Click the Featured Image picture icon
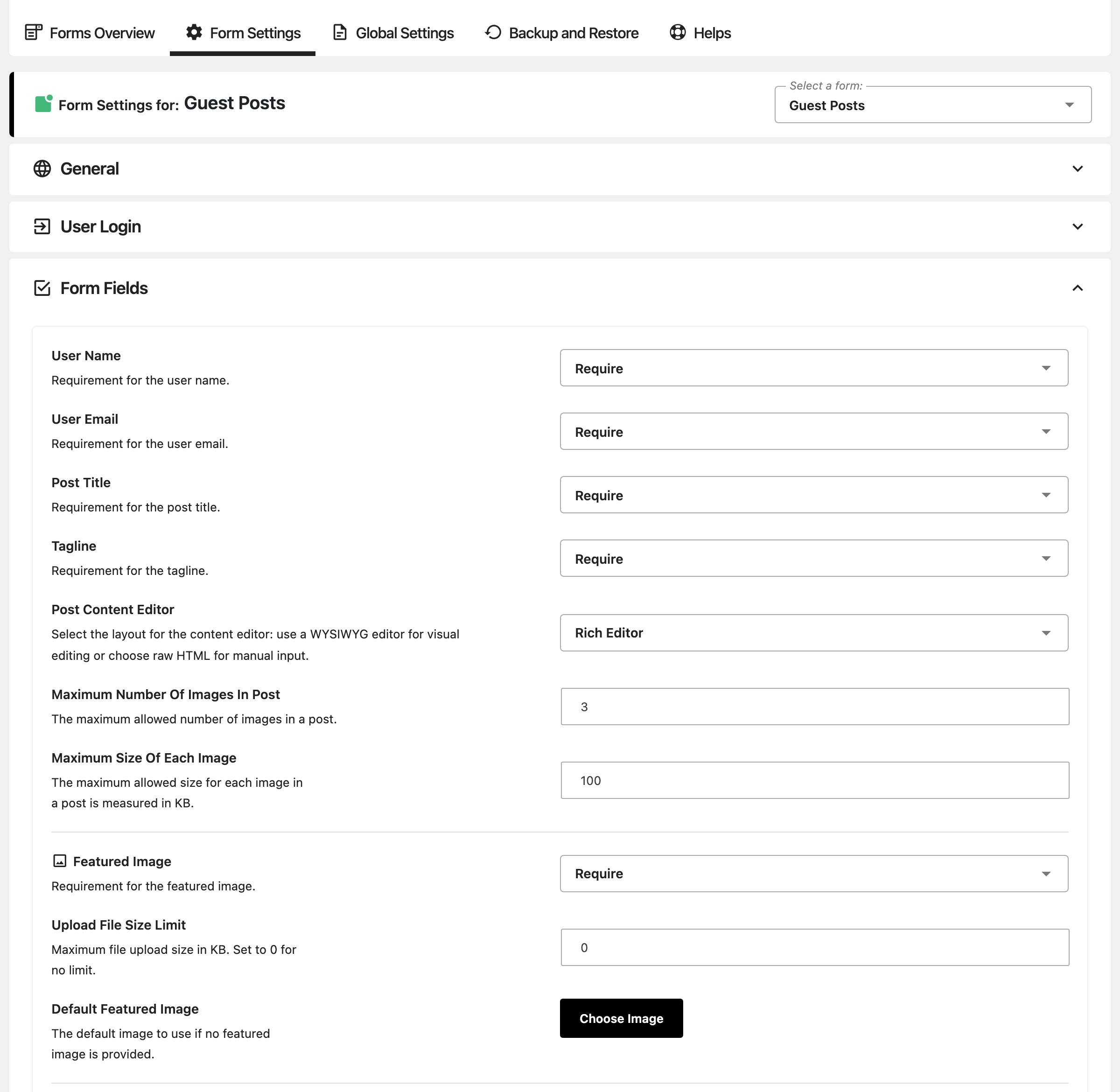 [x=60, y=861]
